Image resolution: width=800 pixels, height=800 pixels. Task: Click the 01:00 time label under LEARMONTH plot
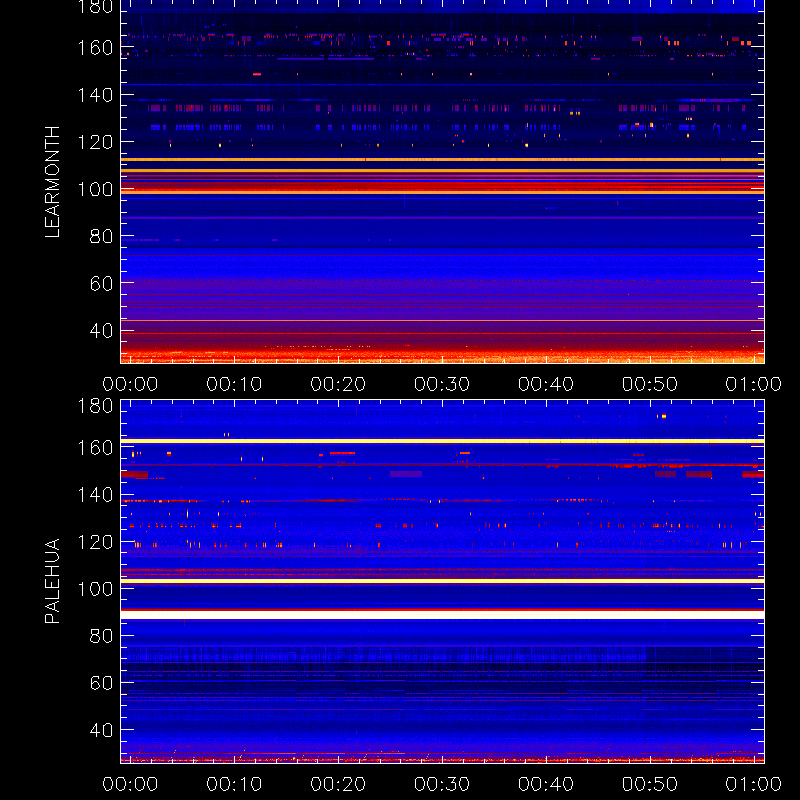point(754,384)
